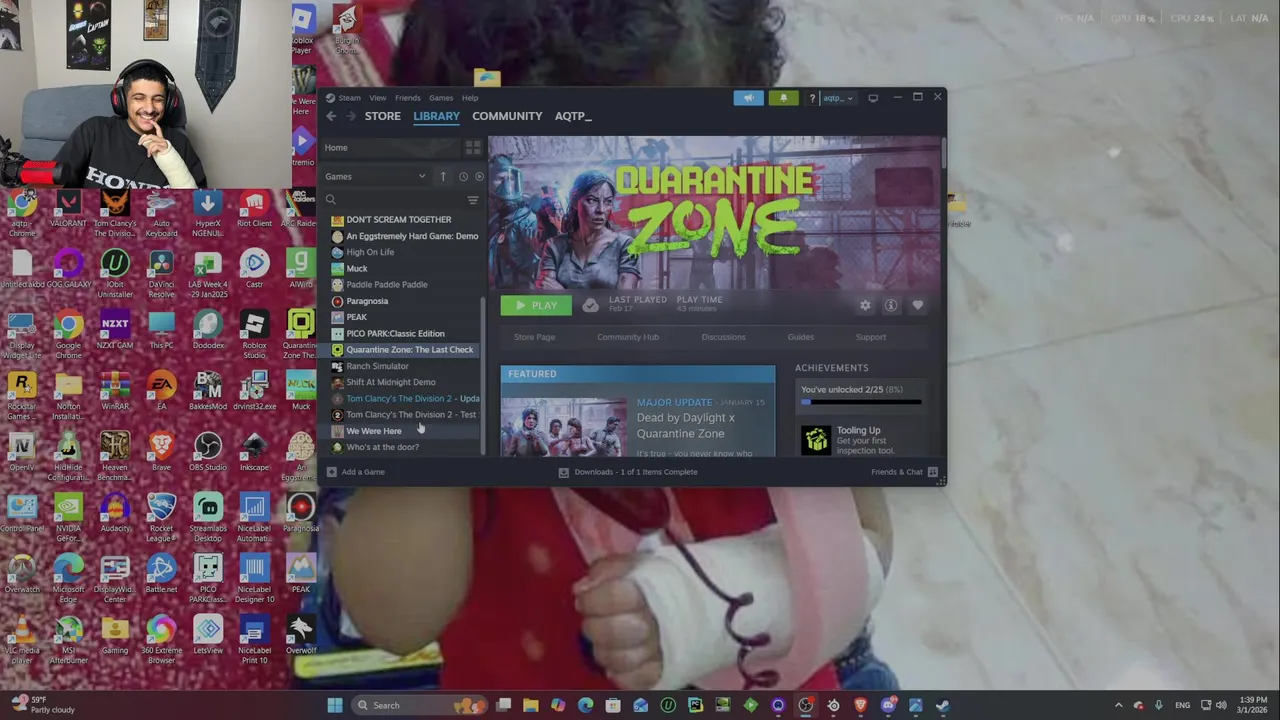Open Downloads manager in Steam footer

pos(628,472)
